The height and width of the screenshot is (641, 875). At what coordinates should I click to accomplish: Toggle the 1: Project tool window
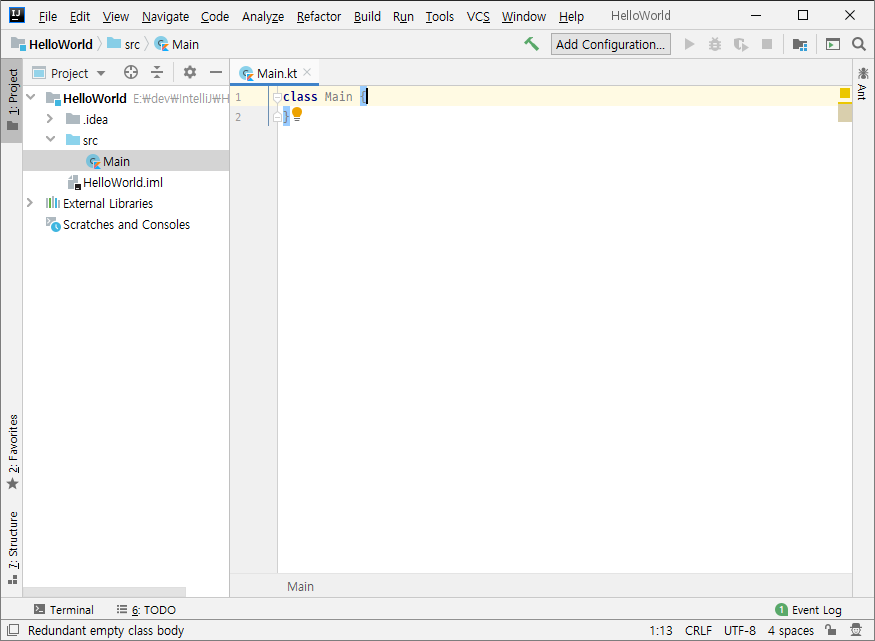tap(12, 99)
